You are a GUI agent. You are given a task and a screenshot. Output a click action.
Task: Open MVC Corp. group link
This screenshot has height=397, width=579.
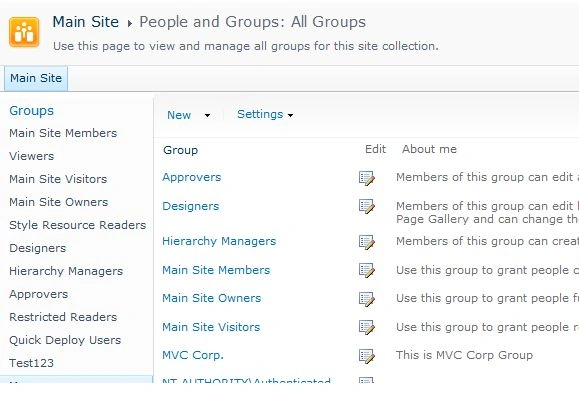coord(193,355)
